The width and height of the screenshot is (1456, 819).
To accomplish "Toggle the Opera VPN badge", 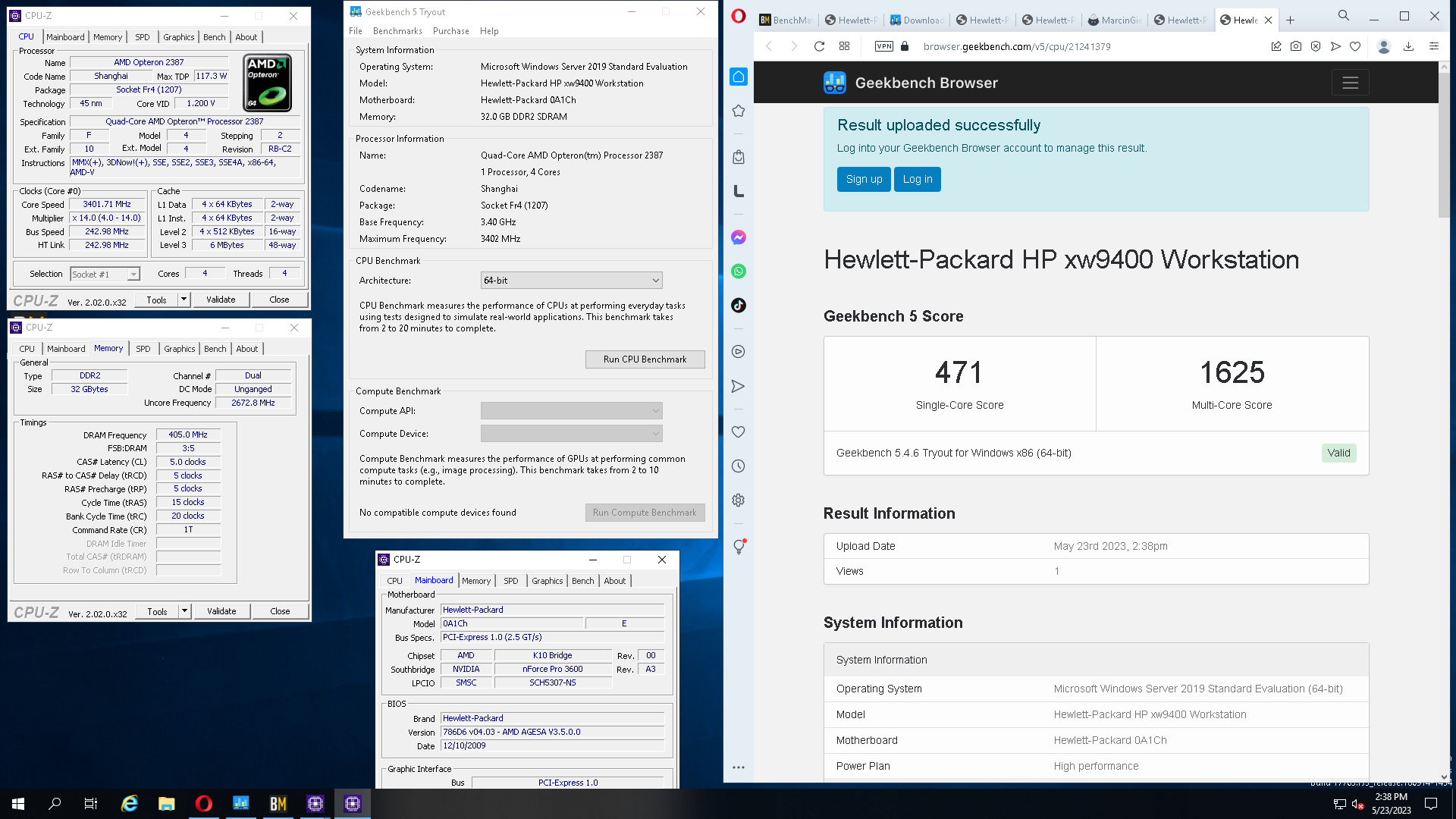I will click(884, 46).
